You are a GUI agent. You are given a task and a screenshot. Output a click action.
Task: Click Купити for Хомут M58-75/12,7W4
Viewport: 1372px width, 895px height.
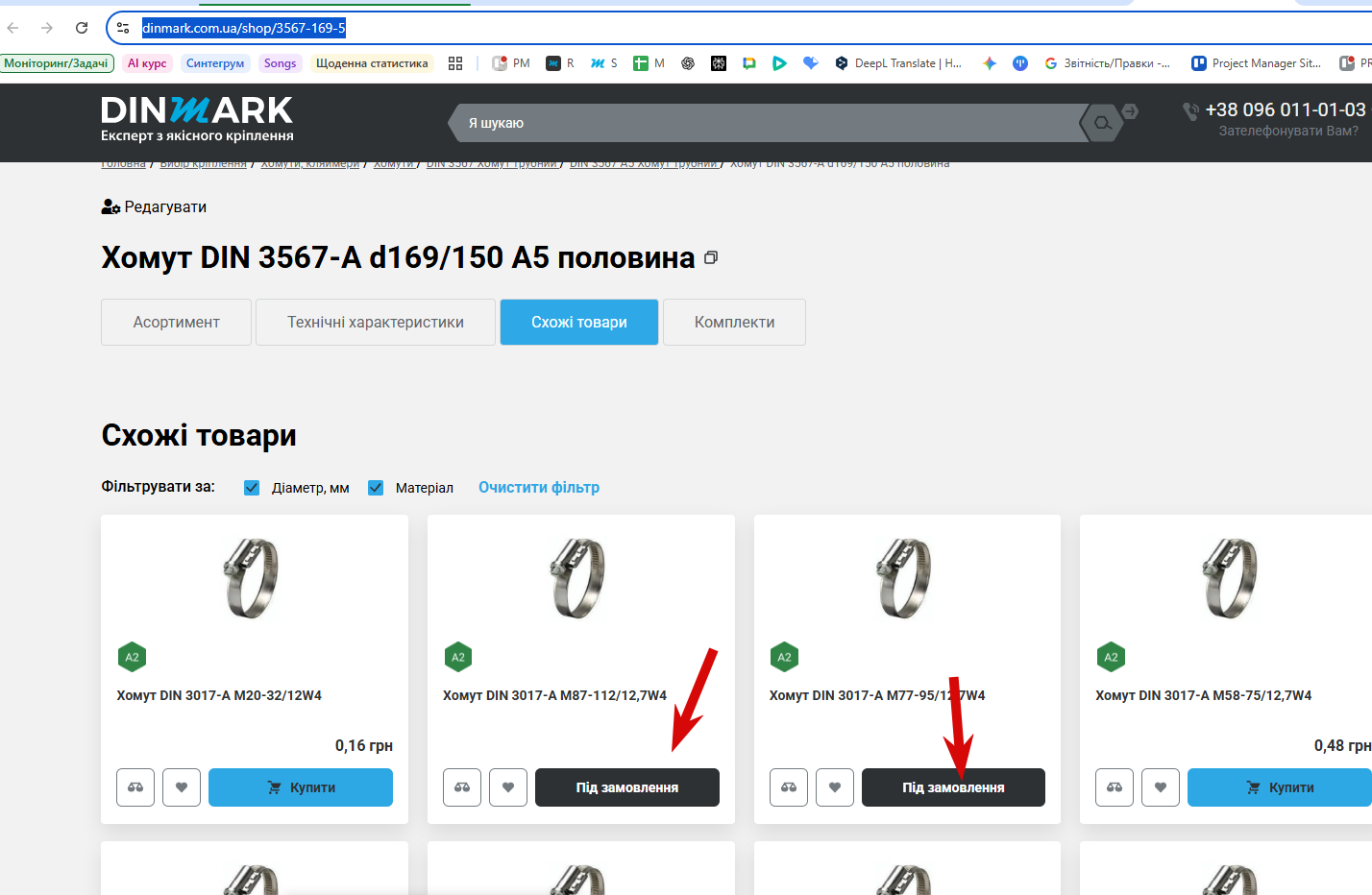[x=1280, y=787]
